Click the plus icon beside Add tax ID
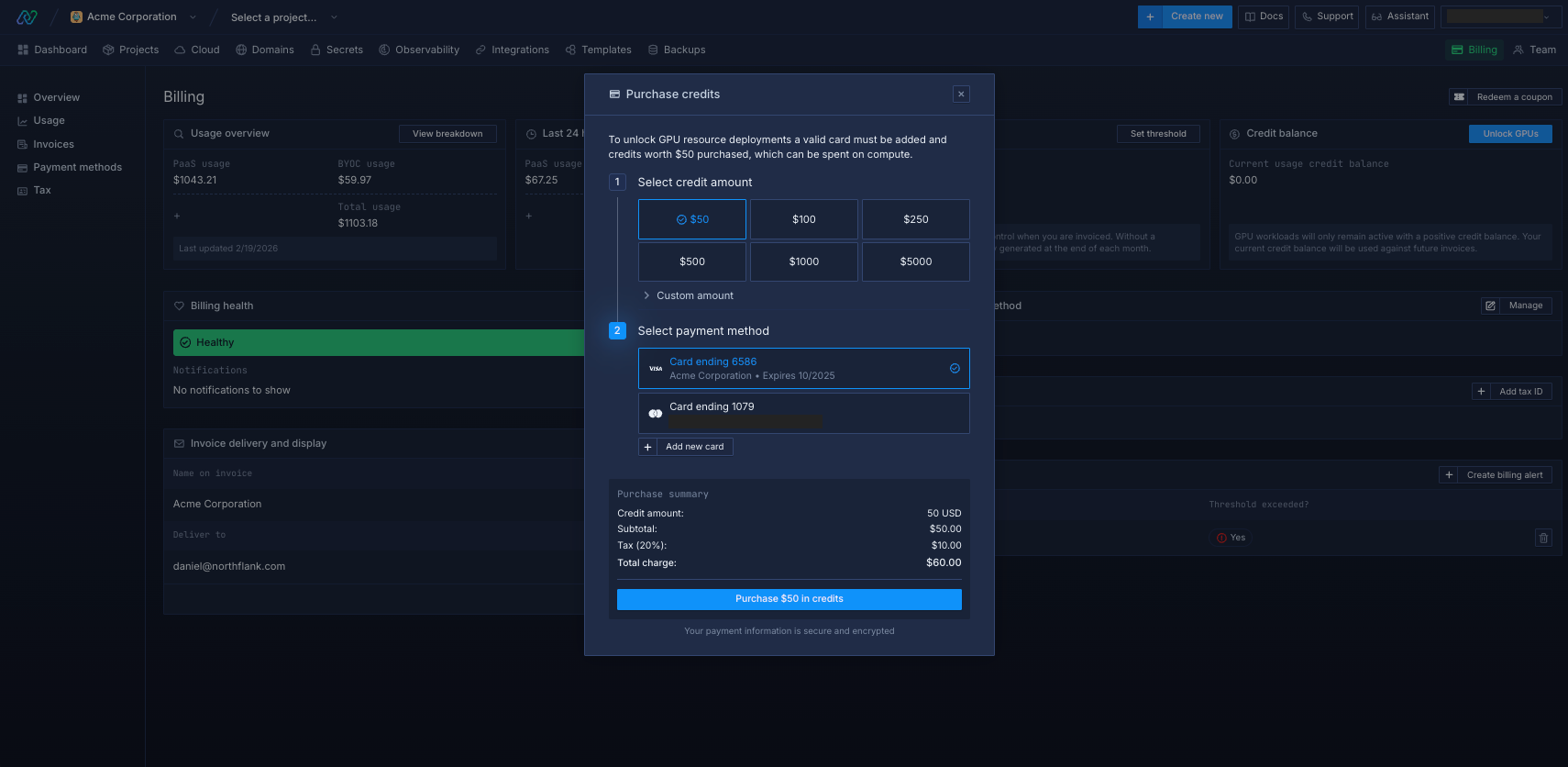Viewport: 1568px width, 767px height. click(x=1481, y=392)
